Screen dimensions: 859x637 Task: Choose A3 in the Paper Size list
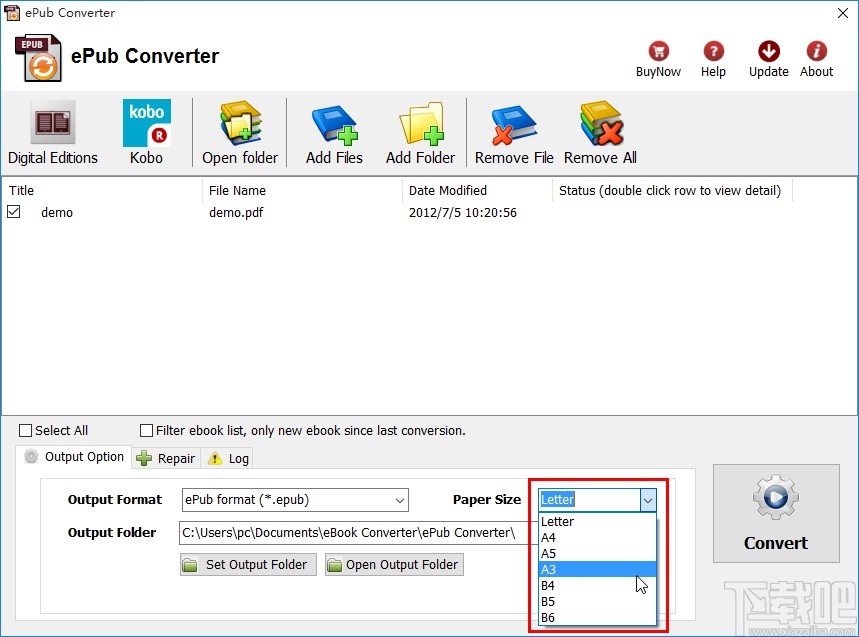[x=597, y=569]
